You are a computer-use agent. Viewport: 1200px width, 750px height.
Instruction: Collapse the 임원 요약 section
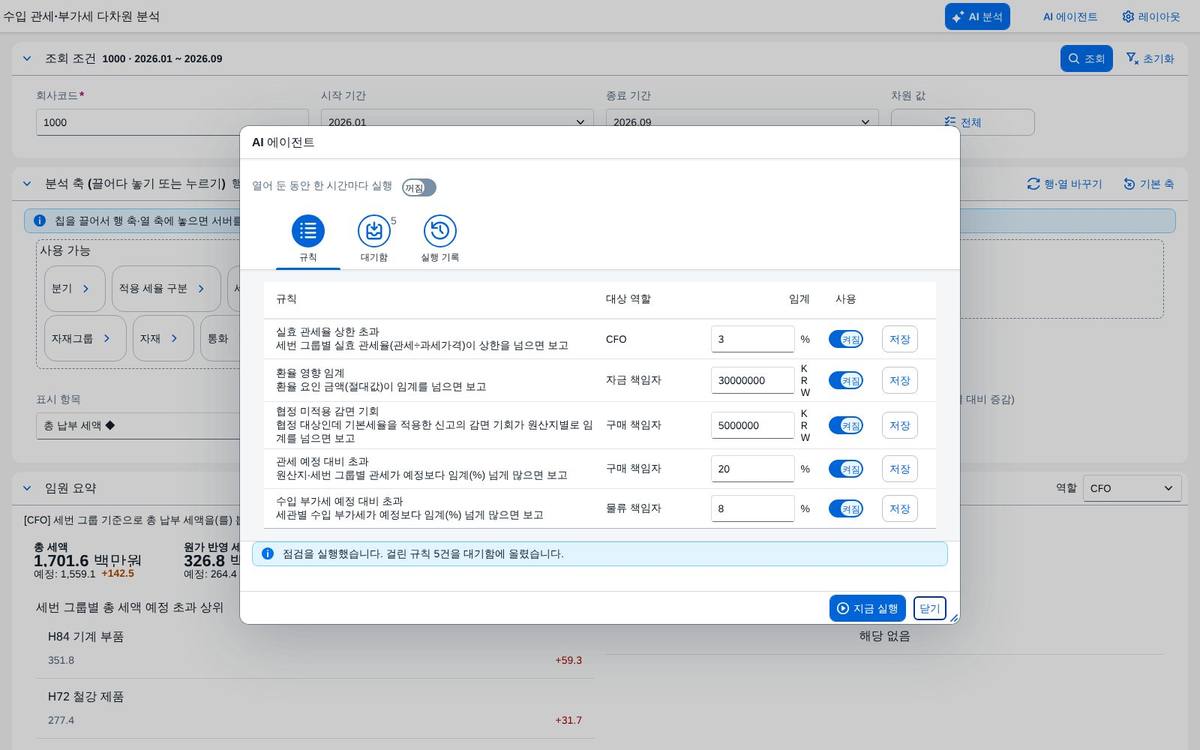pos(27,488)
